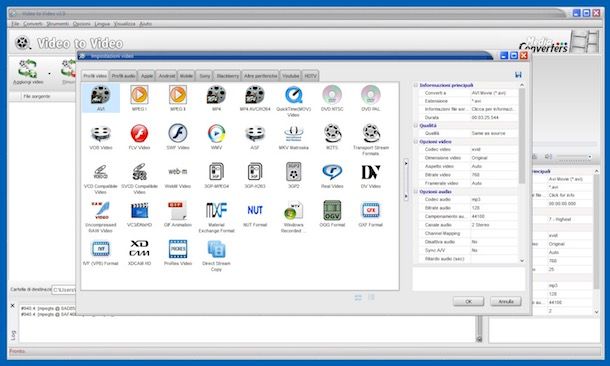Click the Disattiva audio value No
Screen dimensions: 610x366
pos(494,242)
